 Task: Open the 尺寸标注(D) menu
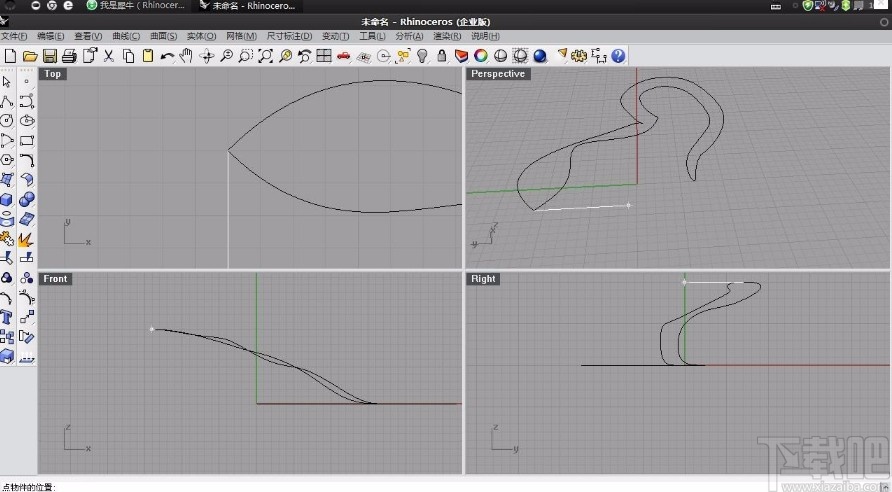[290, 36]
